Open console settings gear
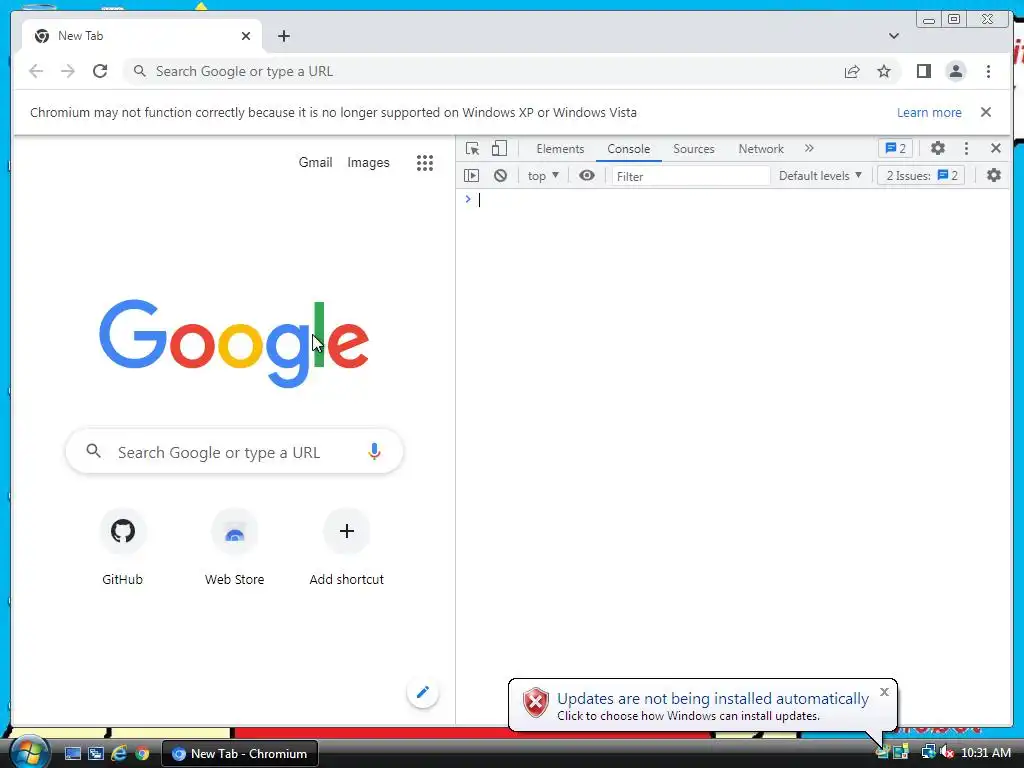 (x=993, y=175)
